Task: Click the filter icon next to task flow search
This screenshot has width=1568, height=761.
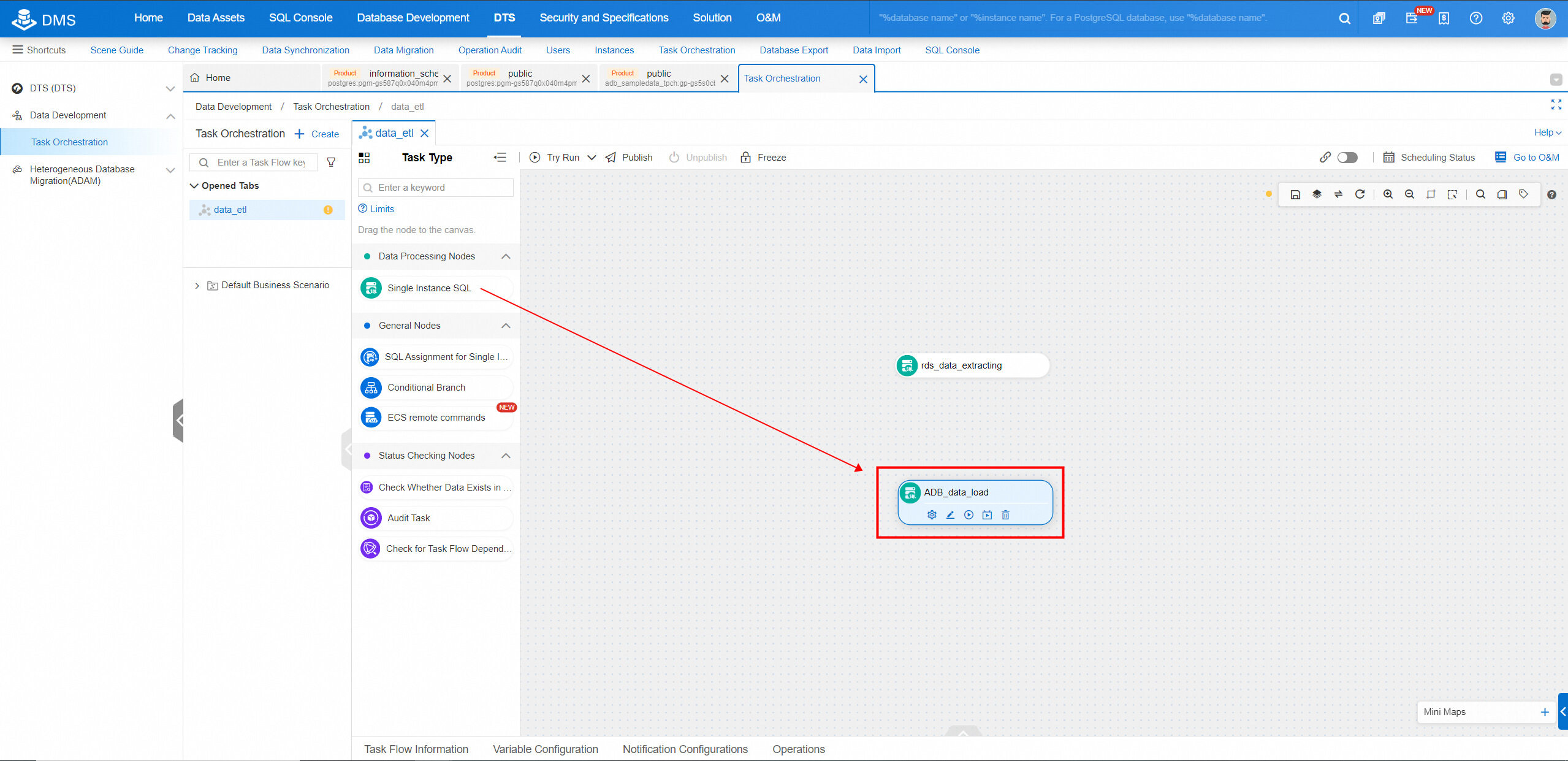Action: tap(331, 163)
